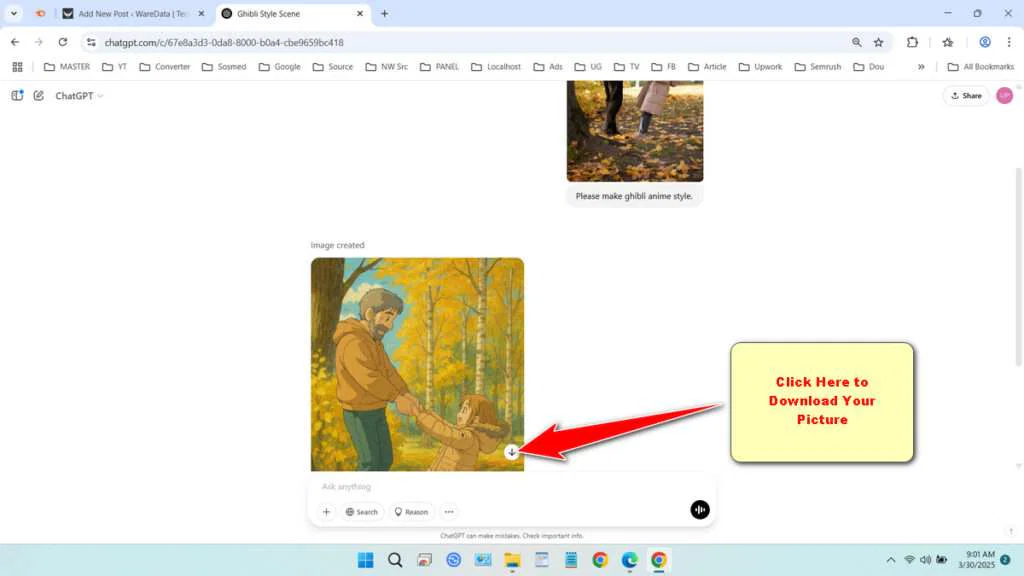The width and height of the screenshot is (1024, 576).
Task: Compose a new chat in ChatGPT
Action: 38,95
